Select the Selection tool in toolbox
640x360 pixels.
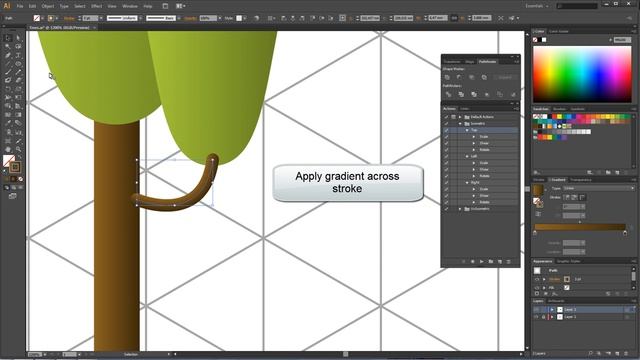point(8,38)
